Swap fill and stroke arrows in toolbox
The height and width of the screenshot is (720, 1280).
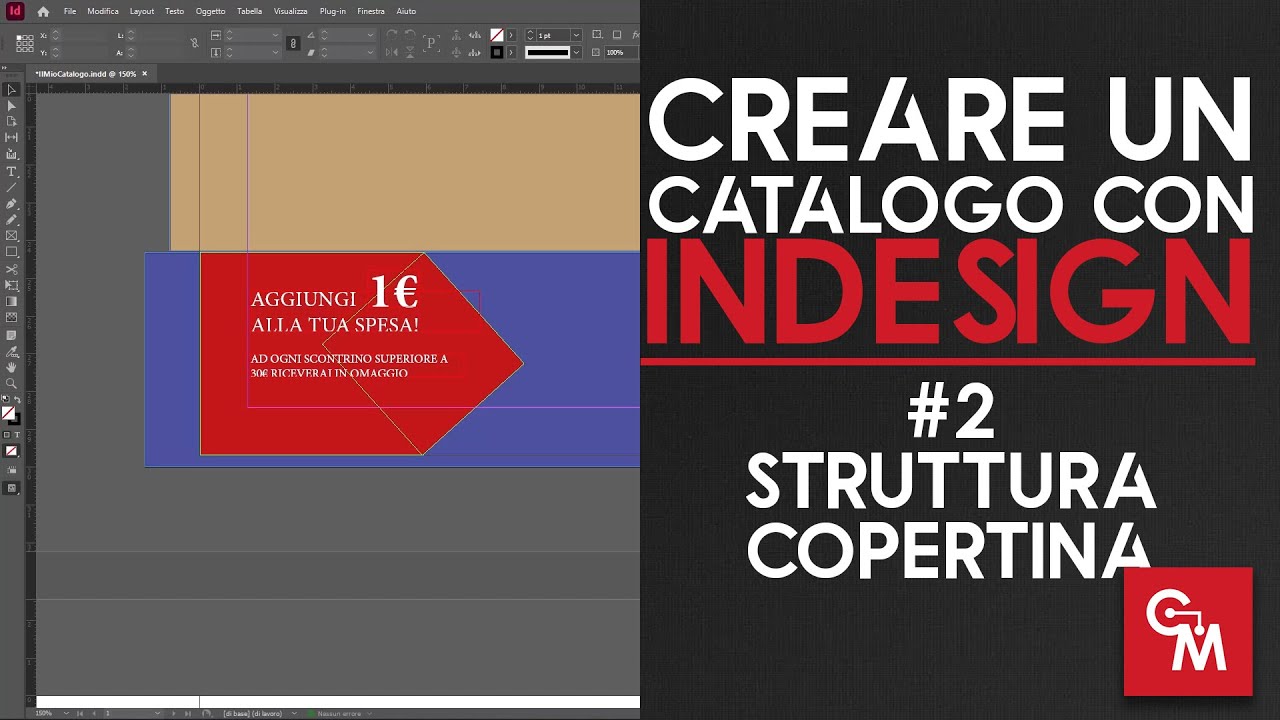pyautogui.click(x=17, y=400)
